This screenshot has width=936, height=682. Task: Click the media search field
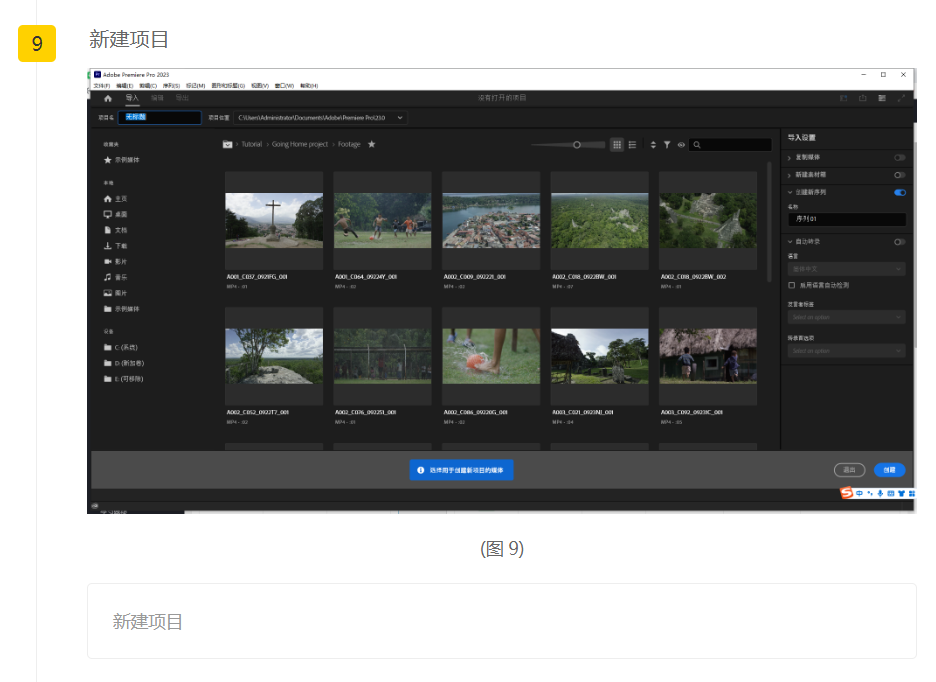[730, 145]
